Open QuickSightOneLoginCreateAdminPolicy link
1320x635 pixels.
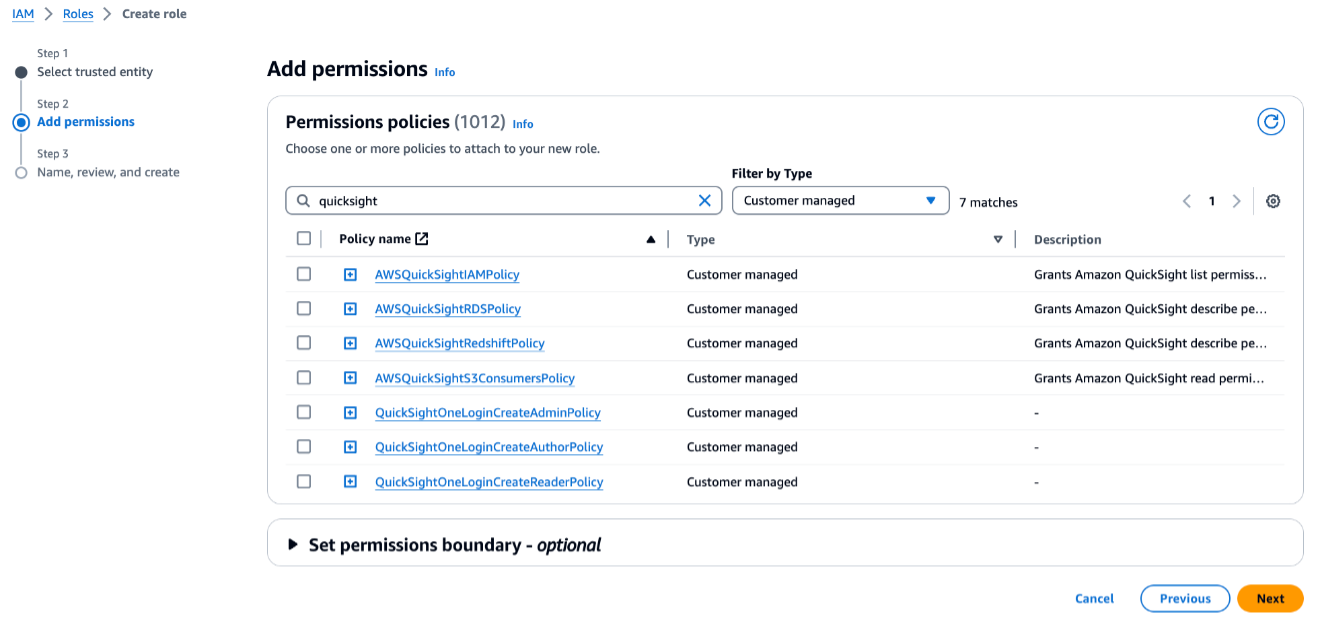click(x=488, y=413)
